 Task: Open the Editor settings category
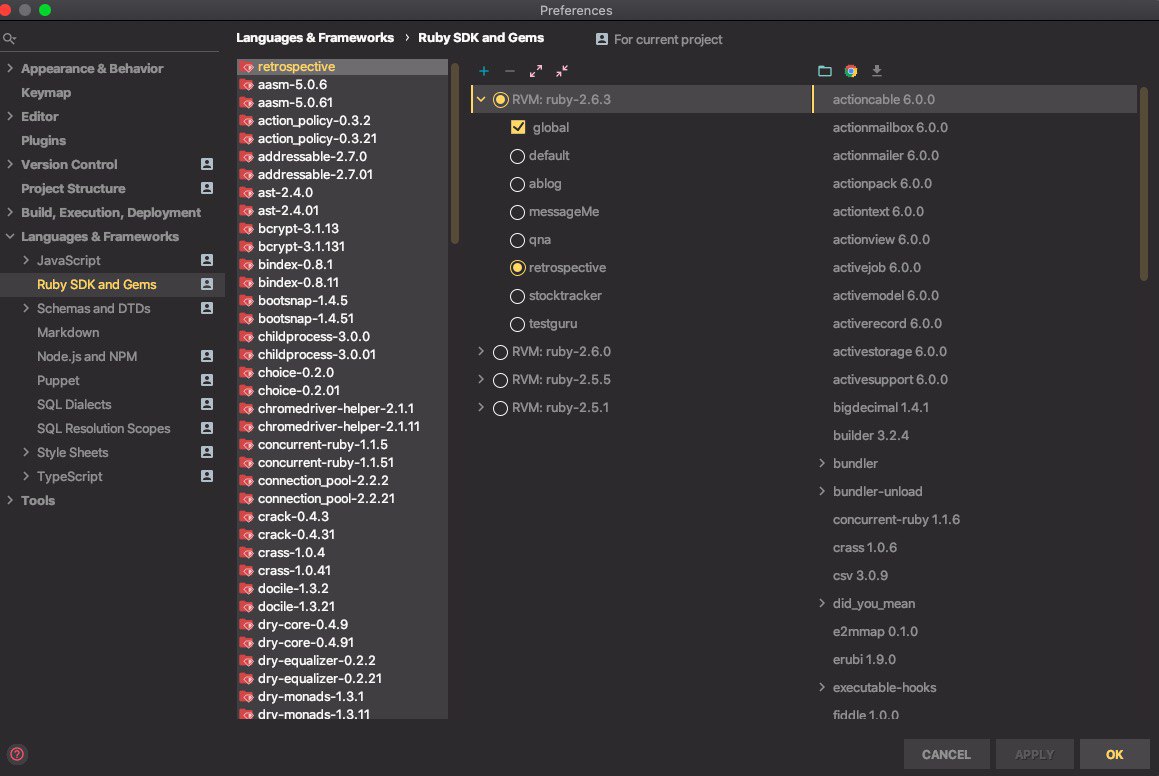pyautogui.click(x=39, y=116)
